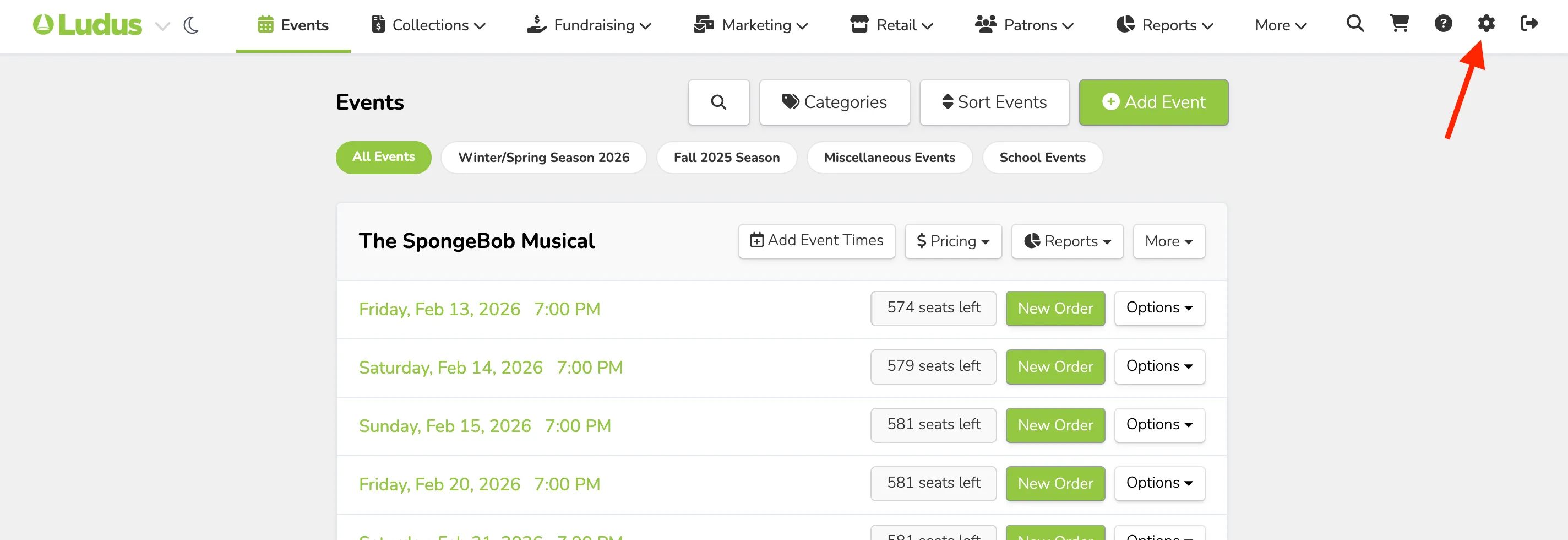The image size is (1568, 540).
Task: Open the Friday, Feb 20, 2026 showtime
Action: click(x=480, y=484)
